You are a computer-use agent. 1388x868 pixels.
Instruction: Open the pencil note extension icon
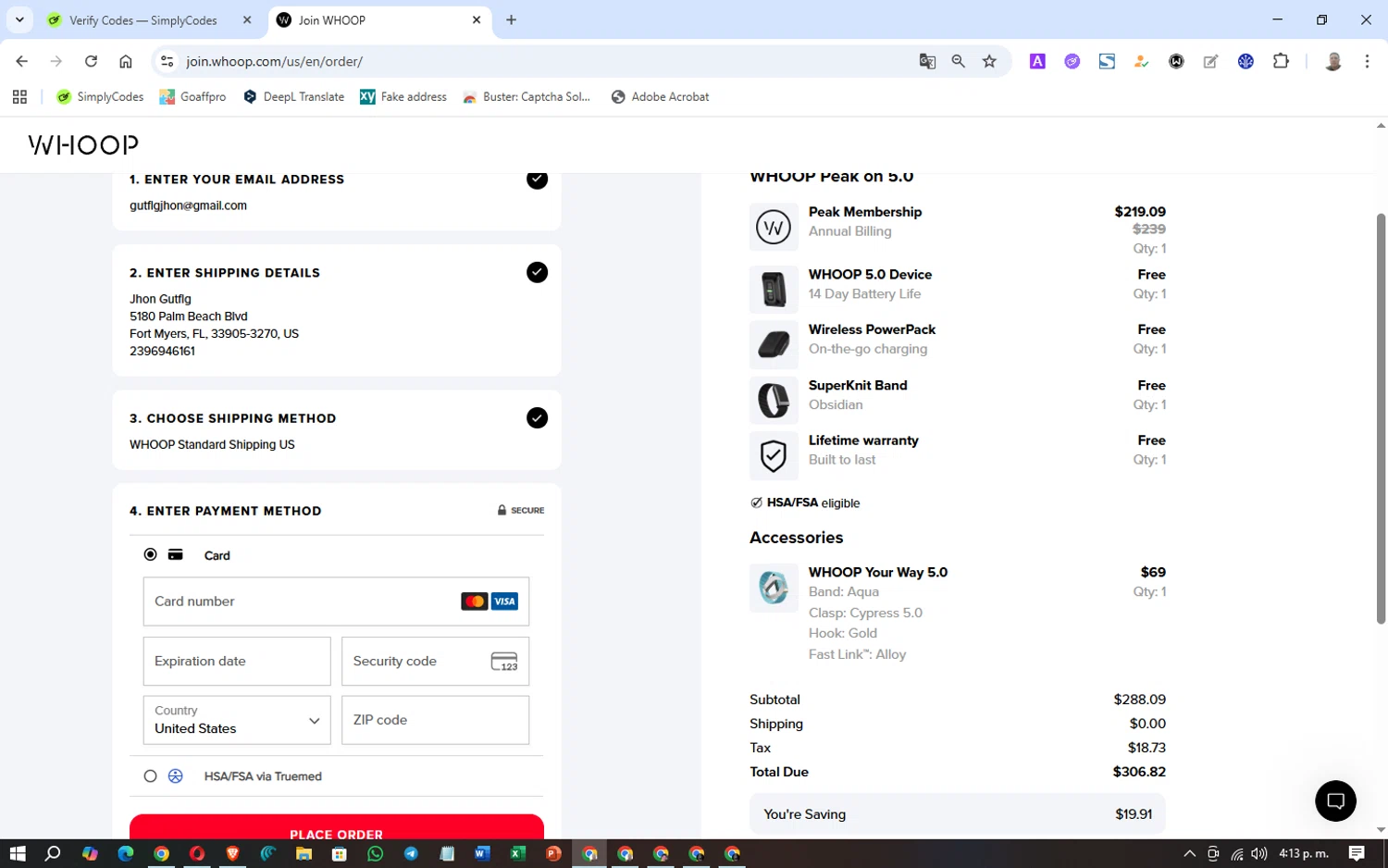point(1210,61)
